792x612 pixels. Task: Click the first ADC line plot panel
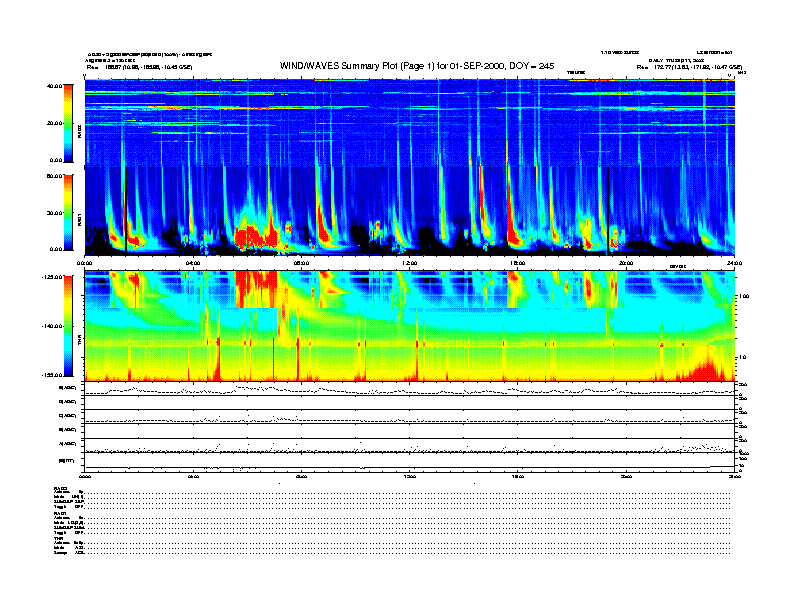(x=409, y=389)
